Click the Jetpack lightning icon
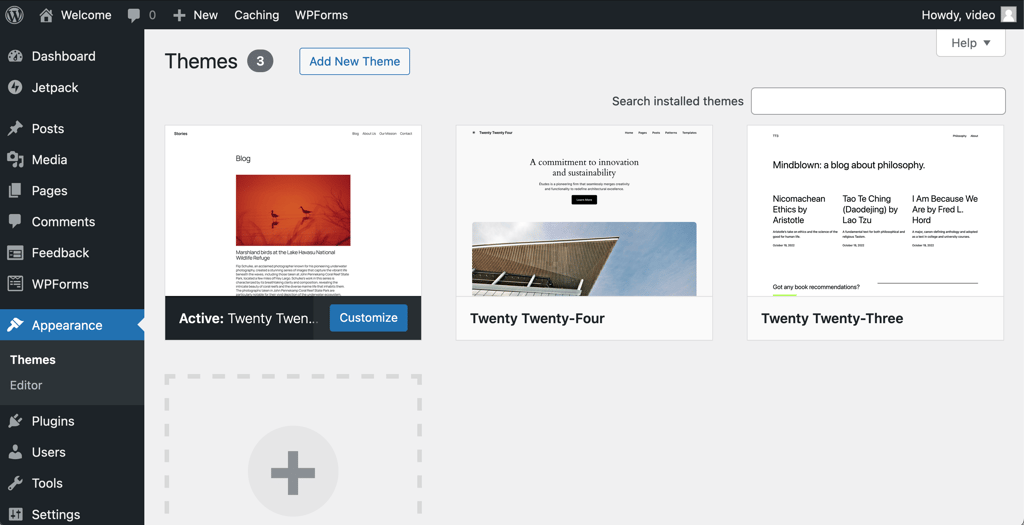The height and width of the screenshot is (525, 1024). [15, 88]
